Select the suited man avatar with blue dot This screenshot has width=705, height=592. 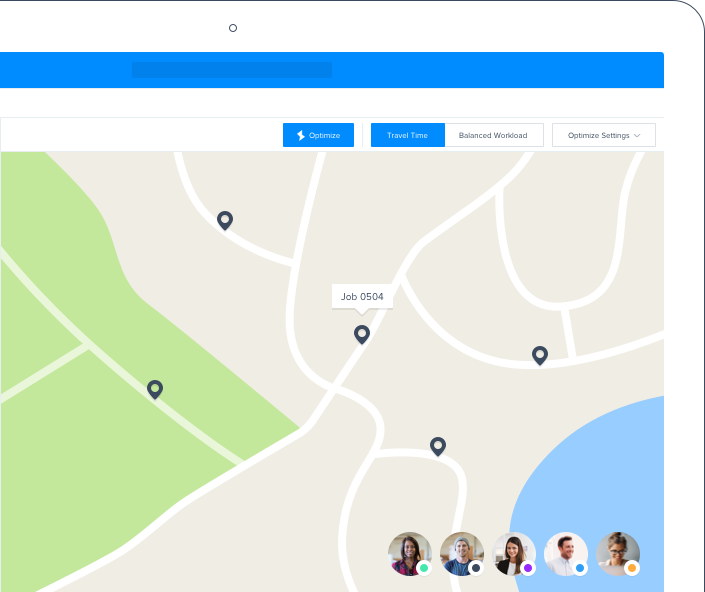coord(566,554)
